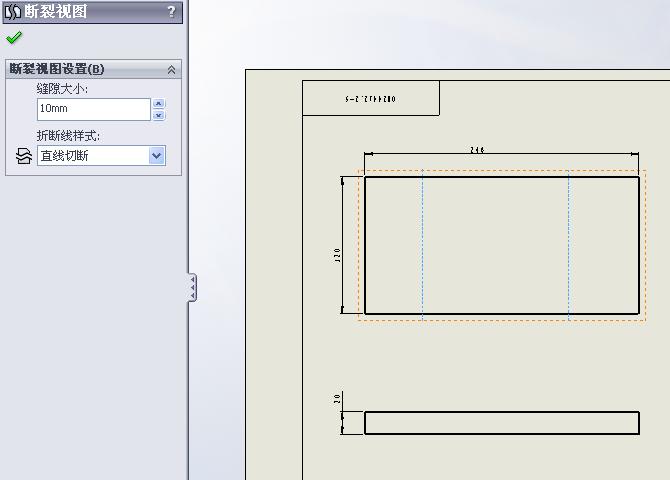This screenshot has height=480, width=670.
Task: Click the 20 thickness dimension text
Action: pos(337,399)
